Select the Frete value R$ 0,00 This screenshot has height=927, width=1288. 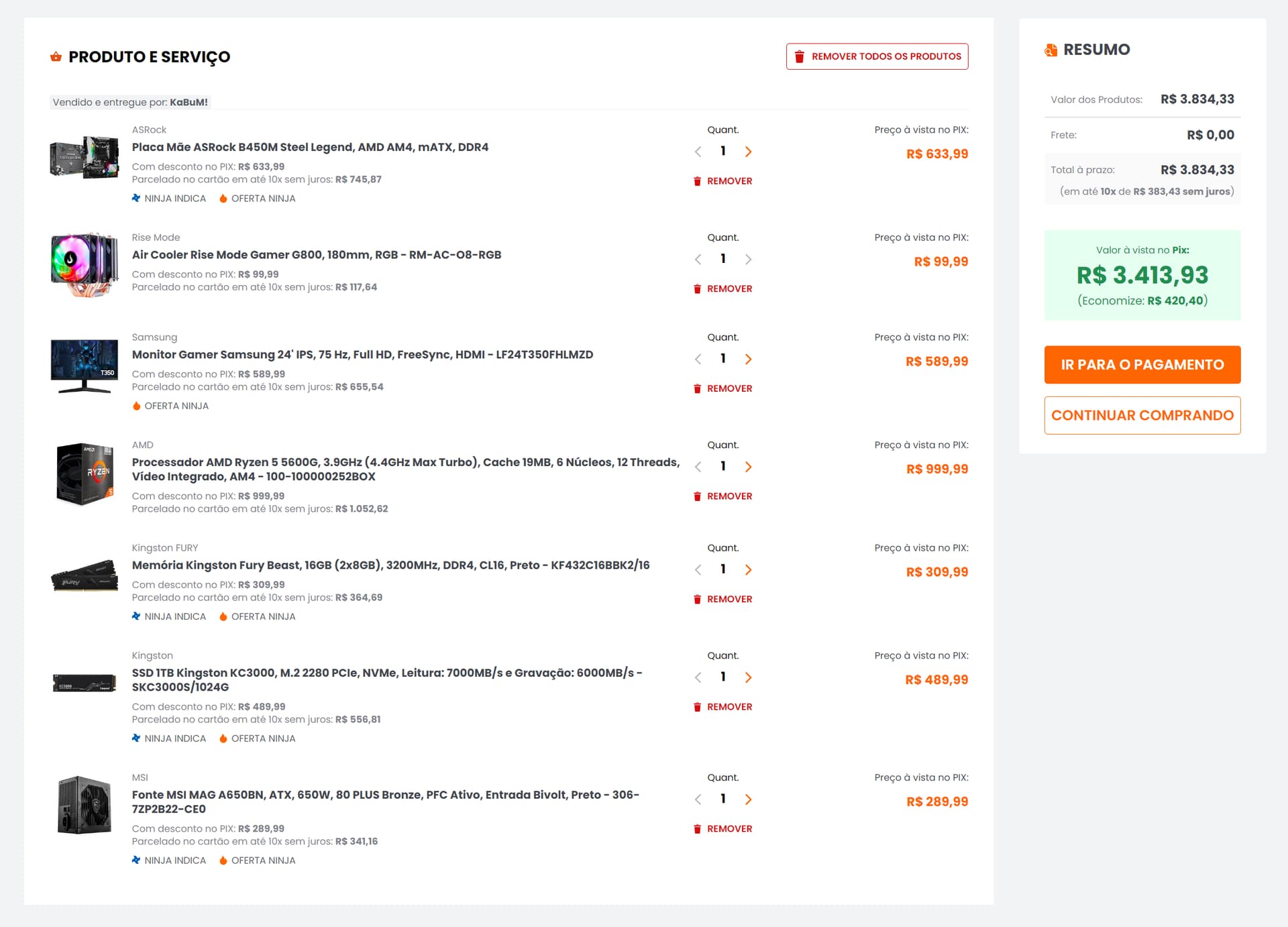coord(1210,135)
